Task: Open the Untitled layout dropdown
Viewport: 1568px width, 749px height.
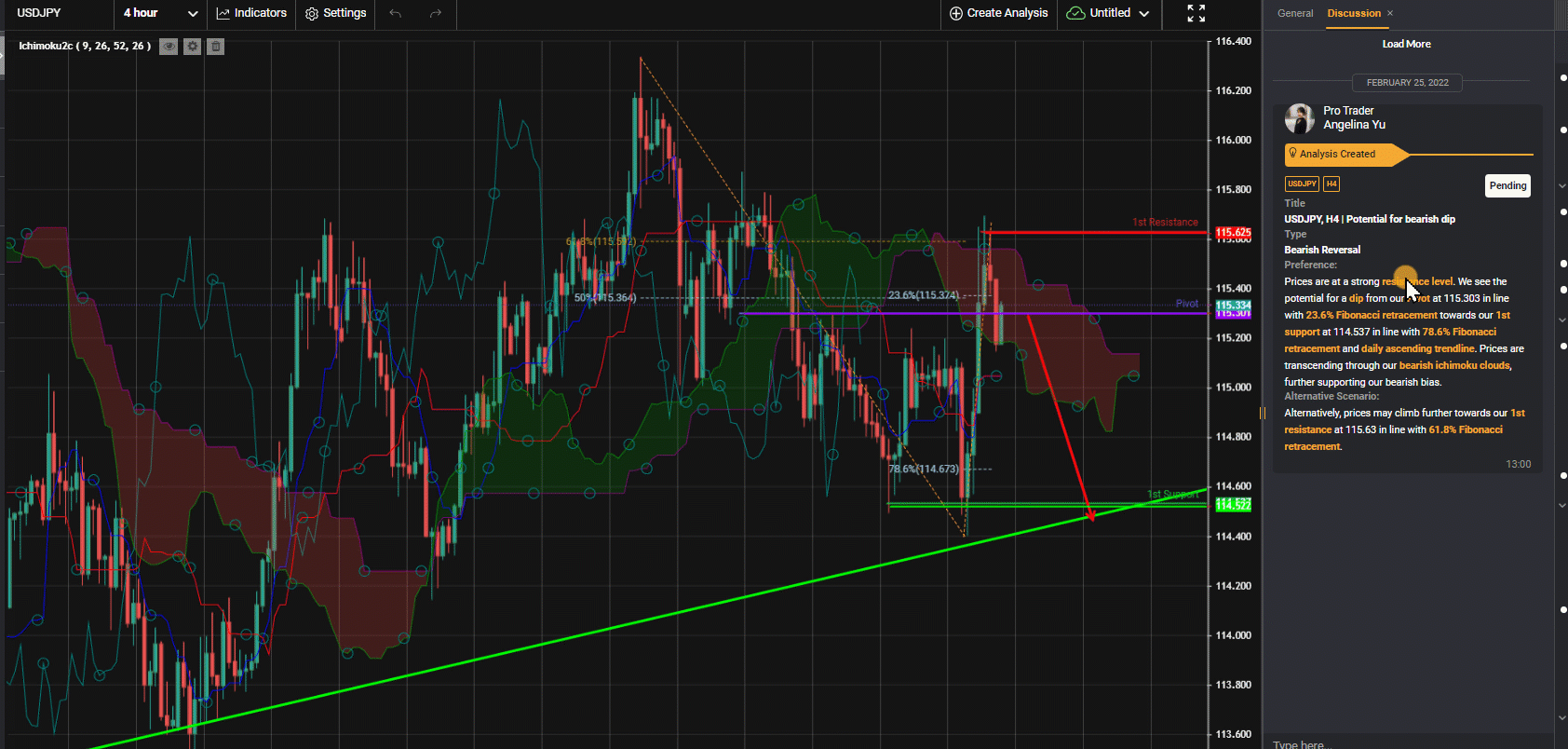Action: point(1108,13)
